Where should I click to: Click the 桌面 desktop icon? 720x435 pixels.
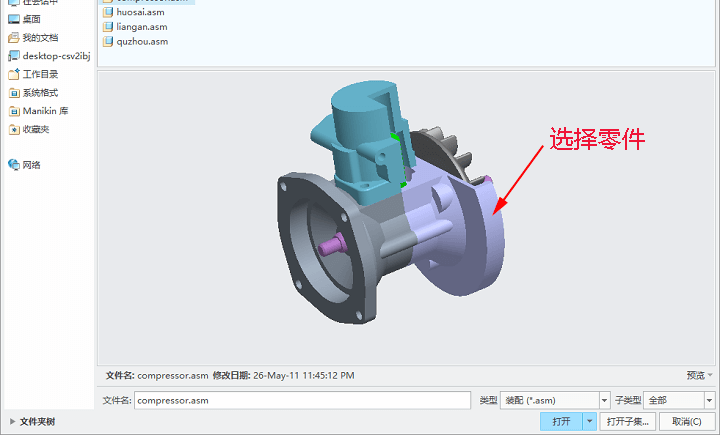coord(14,19)
